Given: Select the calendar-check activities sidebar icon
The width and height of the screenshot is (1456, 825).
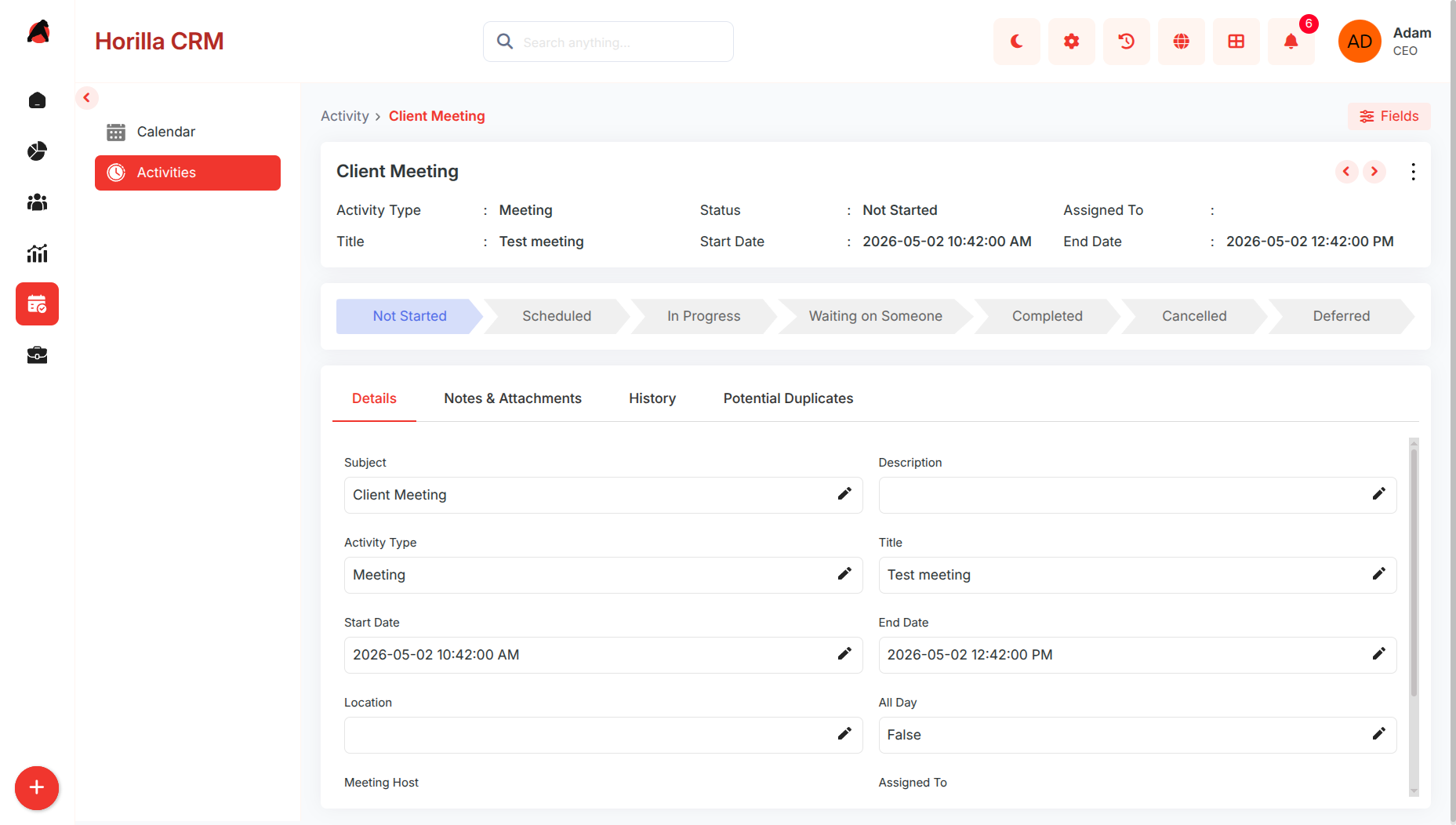Looking at the screenshot, I should (37, 304).
